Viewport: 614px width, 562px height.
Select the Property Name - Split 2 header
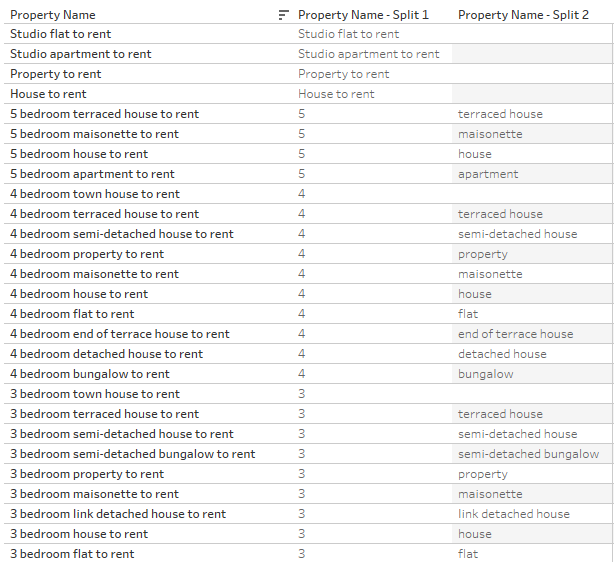click(523, 15)
